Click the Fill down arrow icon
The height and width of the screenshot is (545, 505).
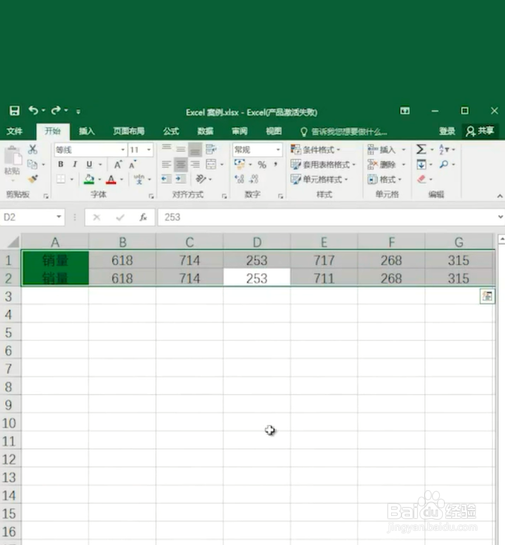click(421, 164)
